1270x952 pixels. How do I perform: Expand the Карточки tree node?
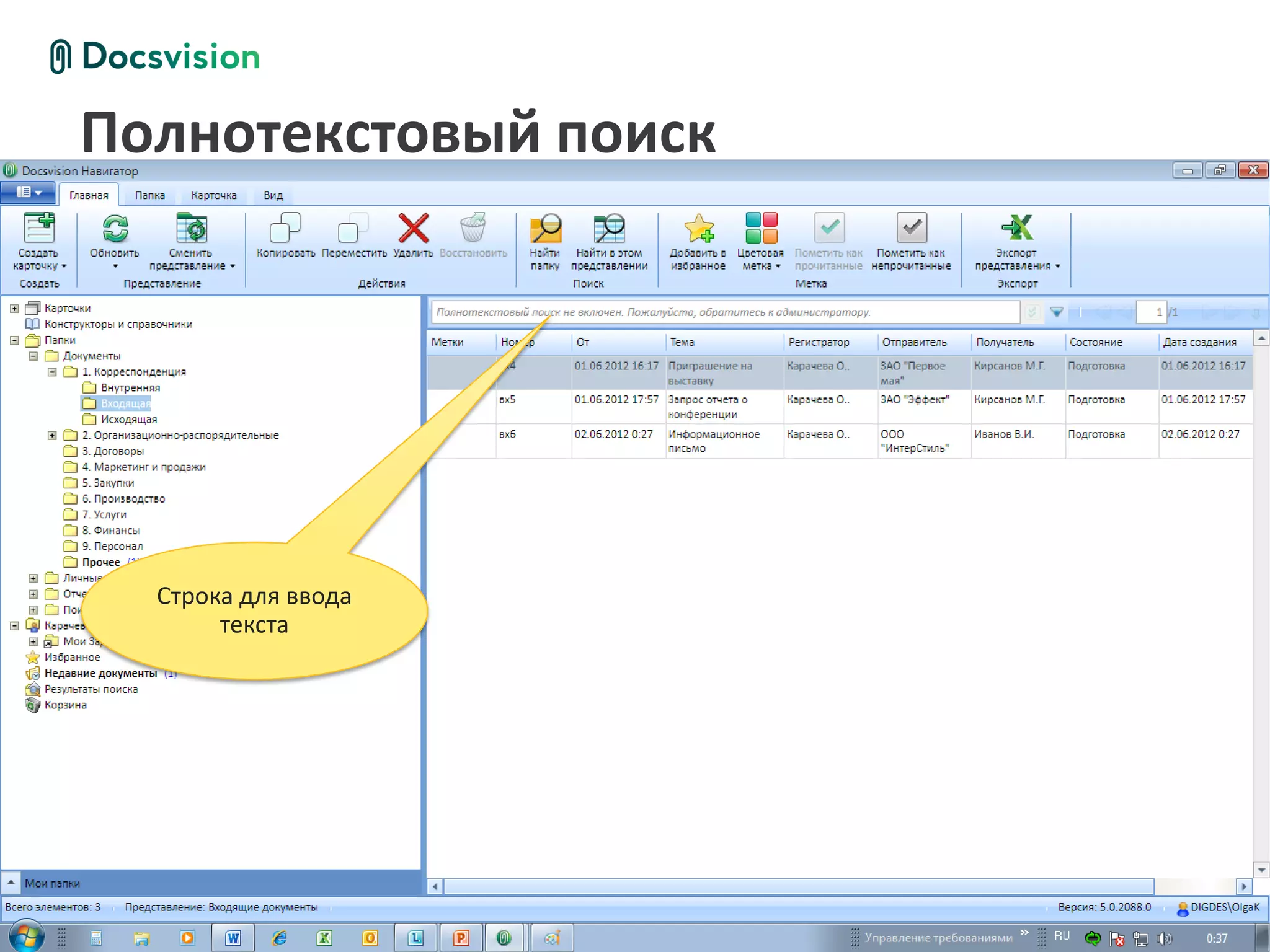(x=14, y=308)
